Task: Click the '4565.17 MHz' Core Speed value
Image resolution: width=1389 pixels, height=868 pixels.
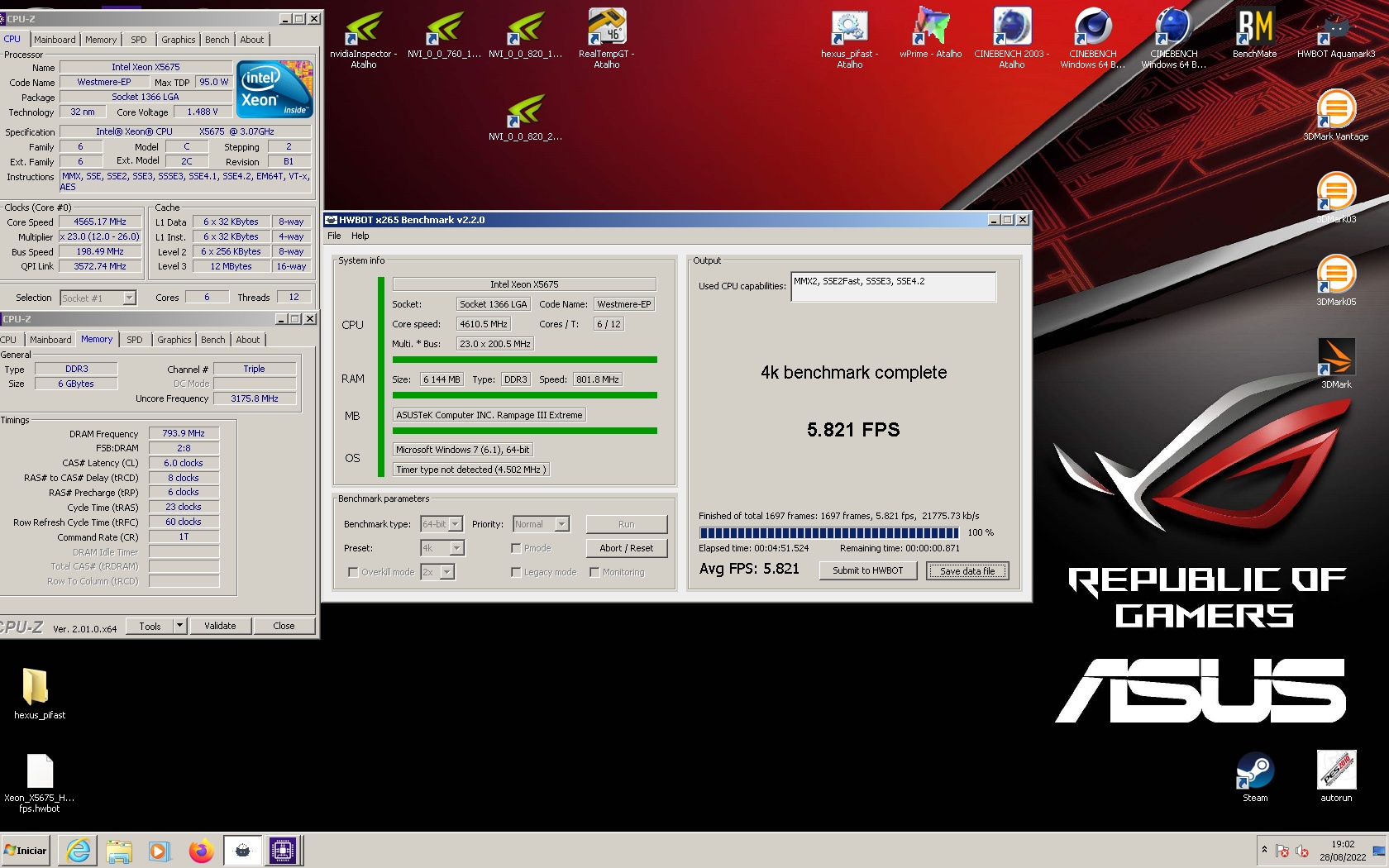Action: pos(100,222)
